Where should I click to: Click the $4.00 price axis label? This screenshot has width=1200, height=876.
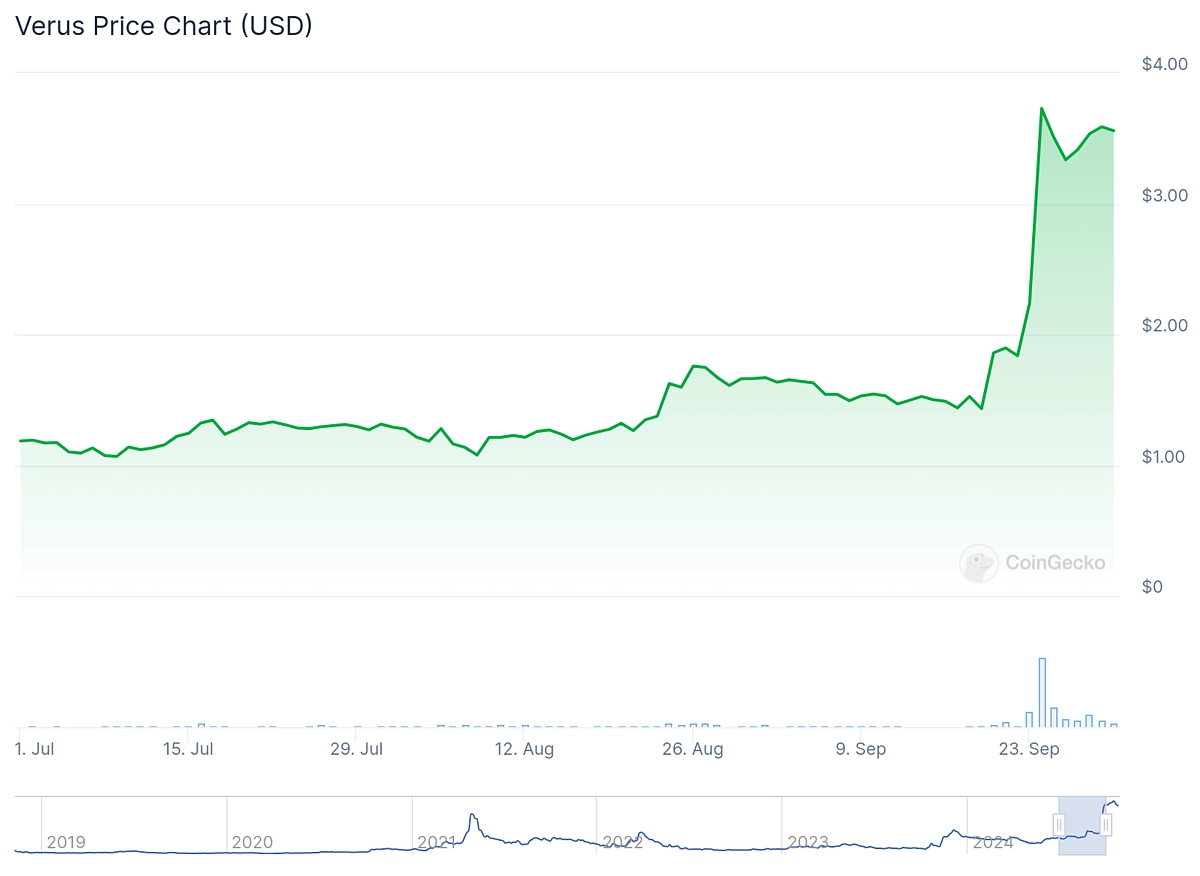click(1165, 64)
